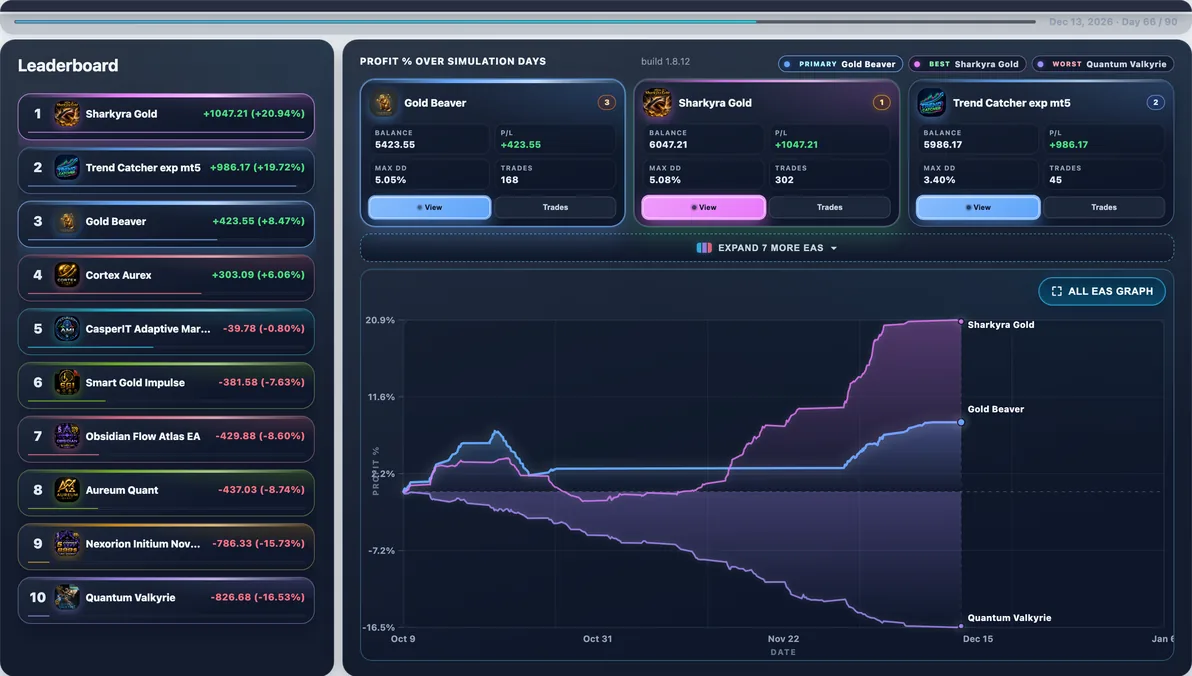
Task: Select Smart Gold Impulse leaderboard row
Action: 166,385
